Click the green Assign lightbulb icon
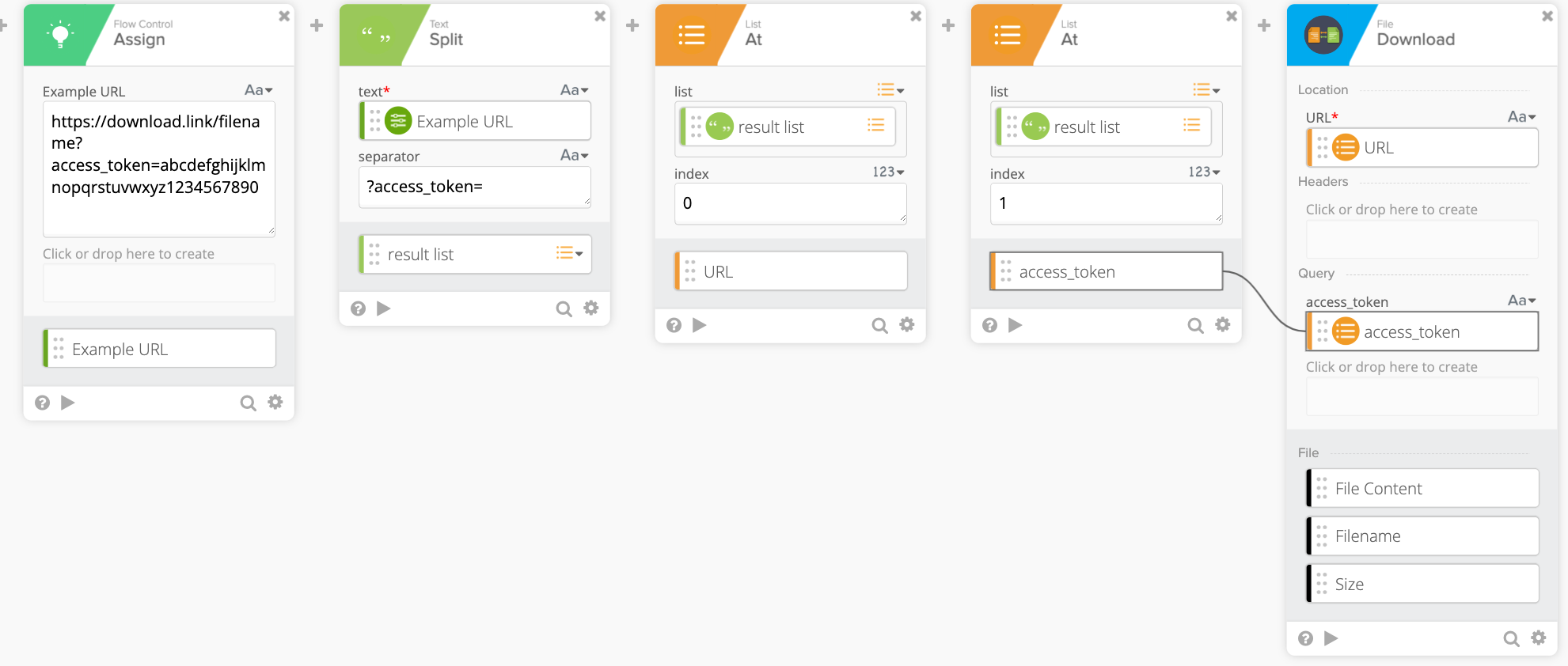The height and width of the screenshot is (666, 1568). pyautogui.click(x=60, y=35)
